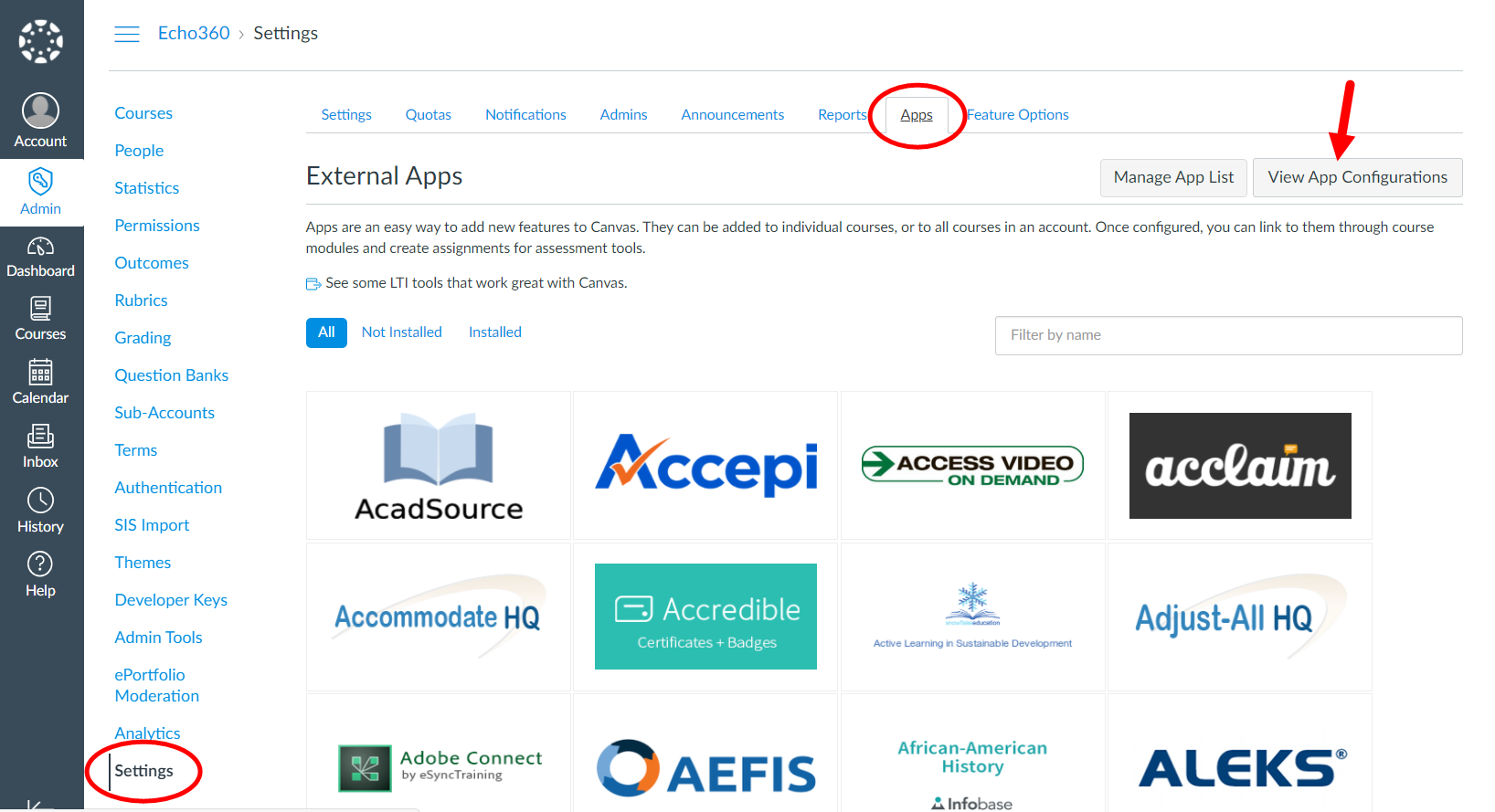Viewport: 1495px width, 812px height.
Task: Switch to the Reports tab
Action: tap(842, 115)
